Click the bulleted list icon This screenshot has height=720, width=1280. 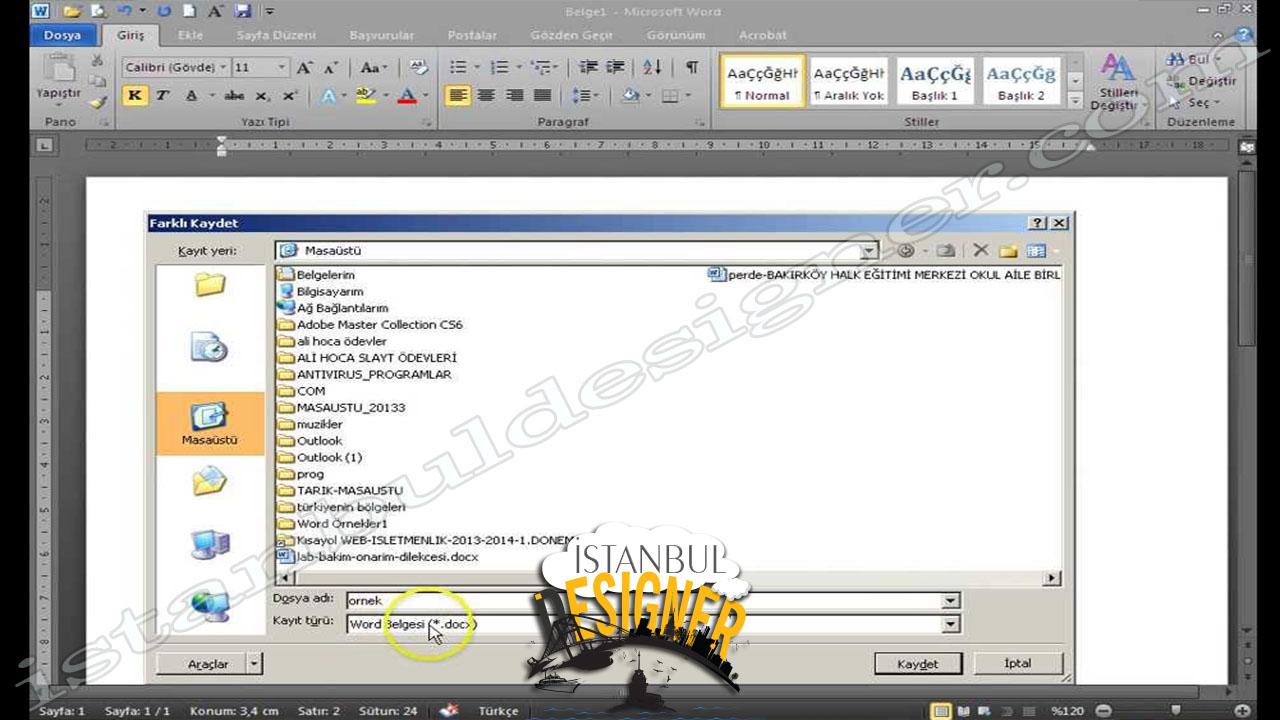coord(458,68)
